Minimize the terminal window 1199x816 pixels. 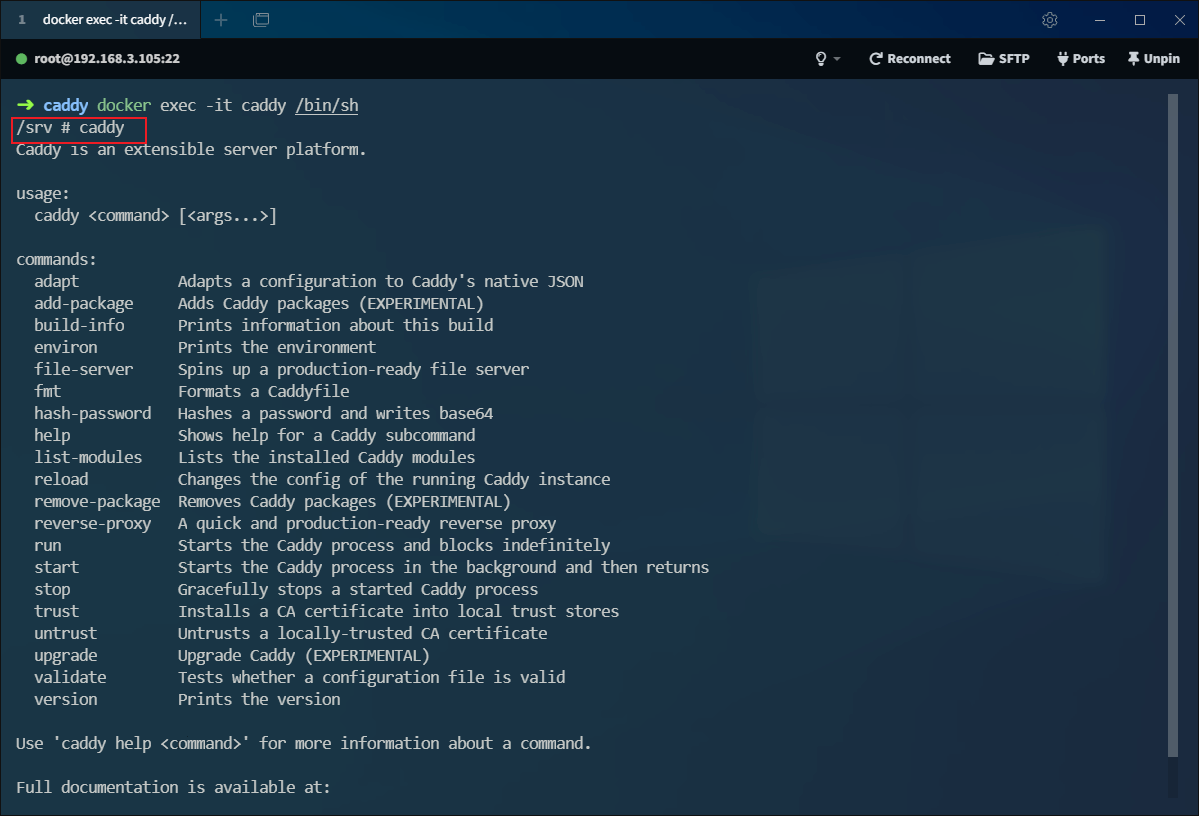[1100, 20]
